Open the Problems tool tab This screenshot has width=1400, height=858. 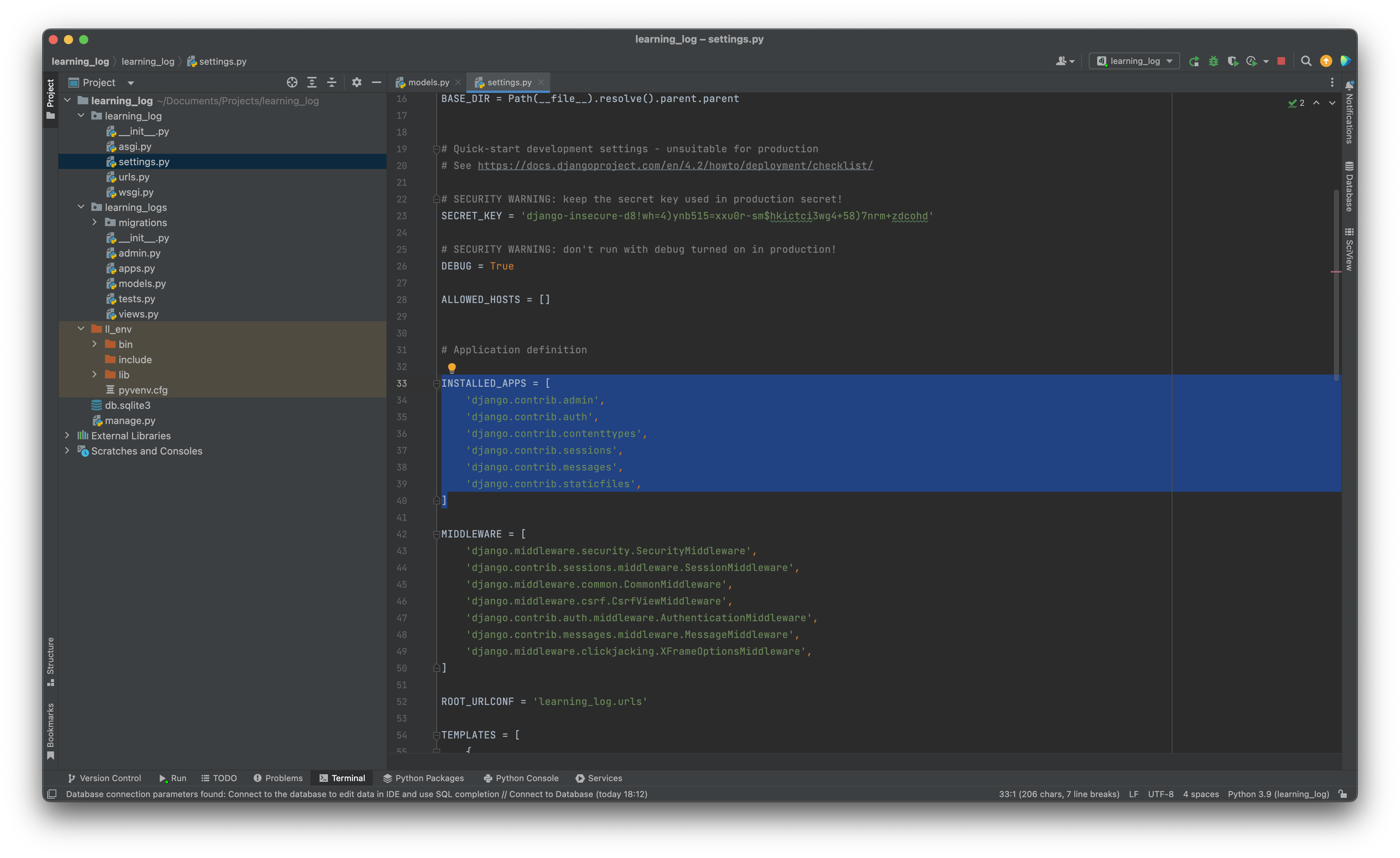pyautogui.click(x=278, y=778)
